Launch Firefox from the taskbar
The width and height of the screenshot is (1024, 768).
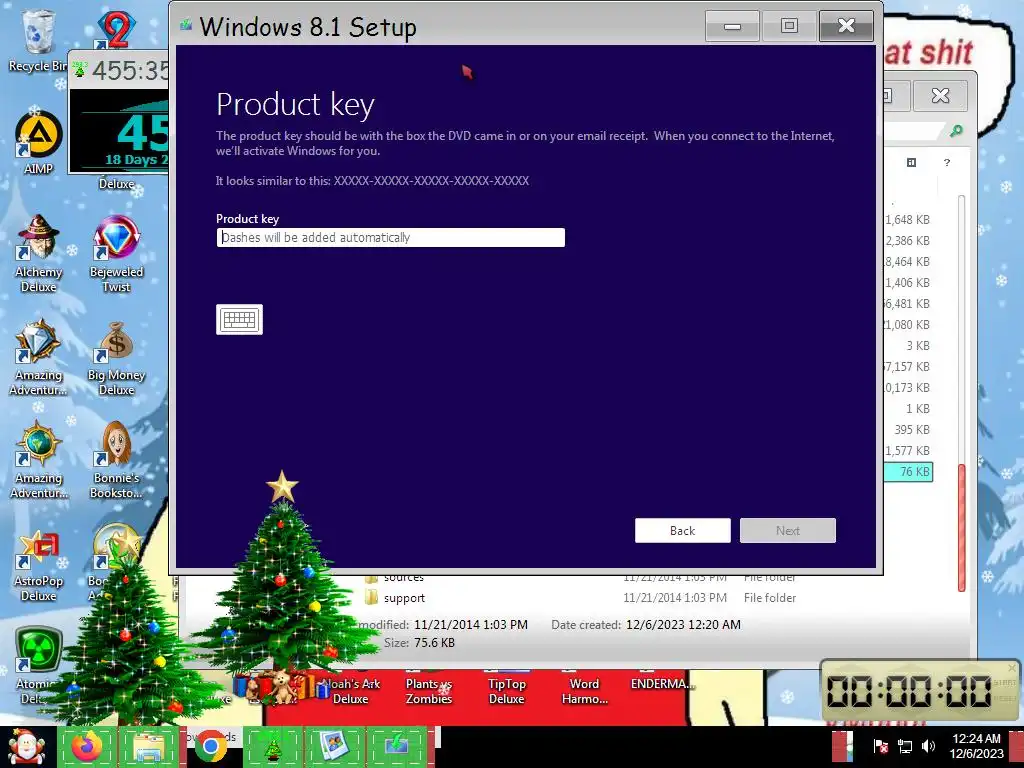86,747
